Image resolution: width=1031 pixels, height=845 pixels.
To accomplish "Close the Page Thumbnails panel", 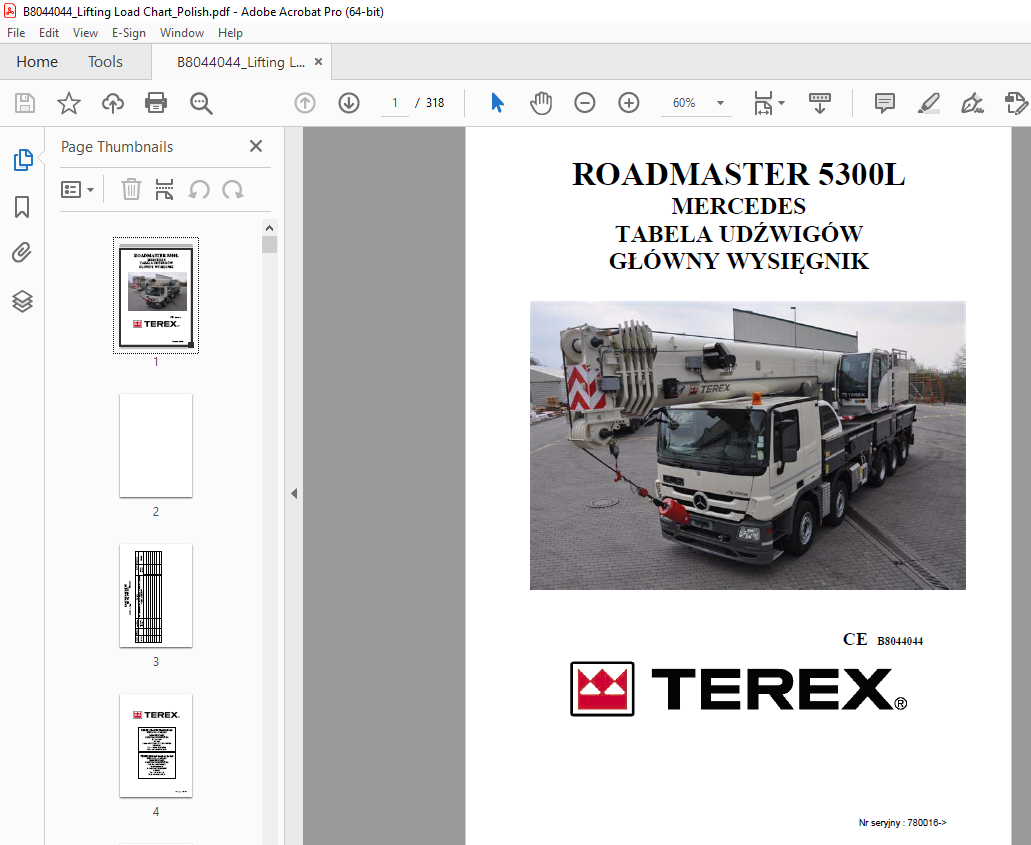I will coord(256,146).
